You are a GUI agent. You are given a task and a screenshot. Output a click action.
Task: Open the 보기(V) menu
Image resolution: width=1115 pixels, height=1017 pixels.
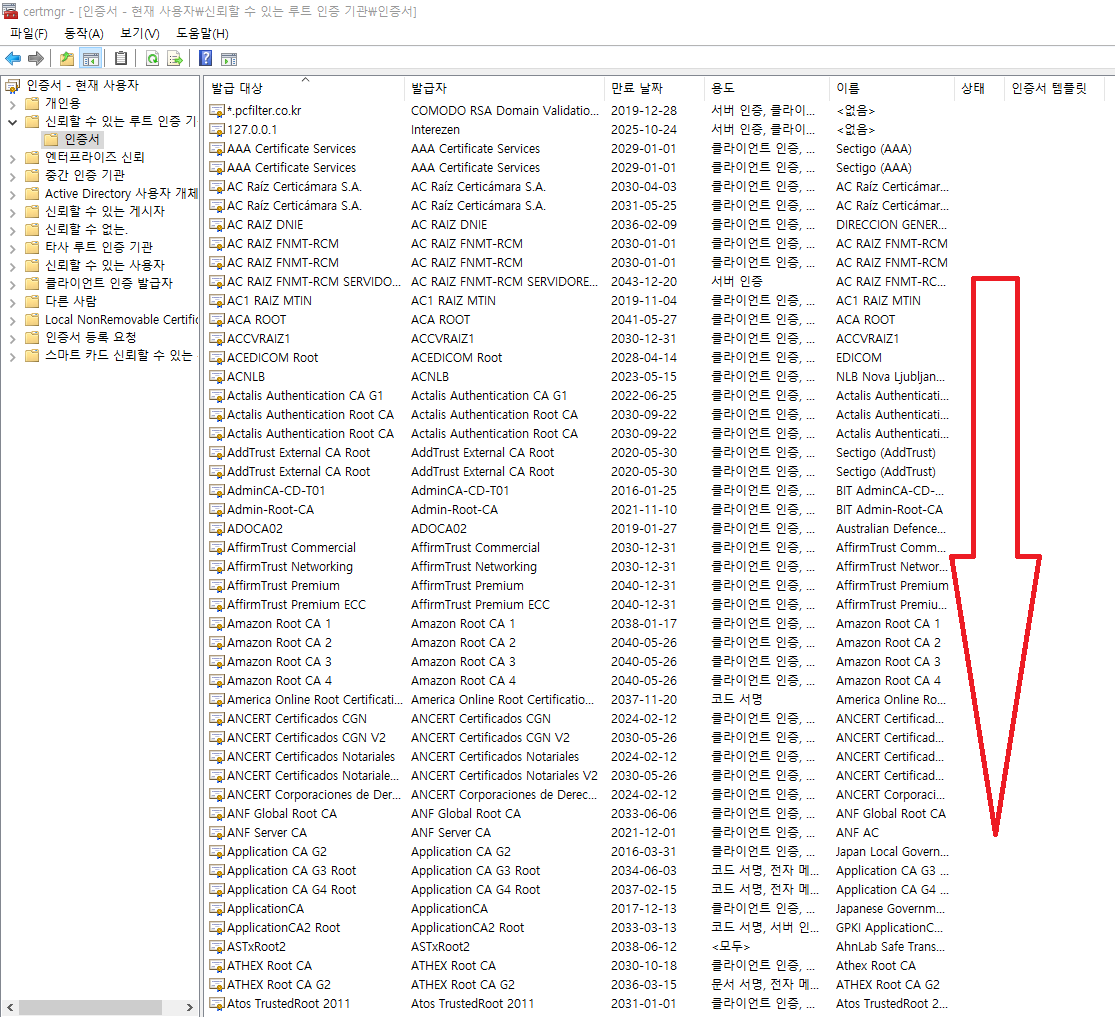[140, 33]
